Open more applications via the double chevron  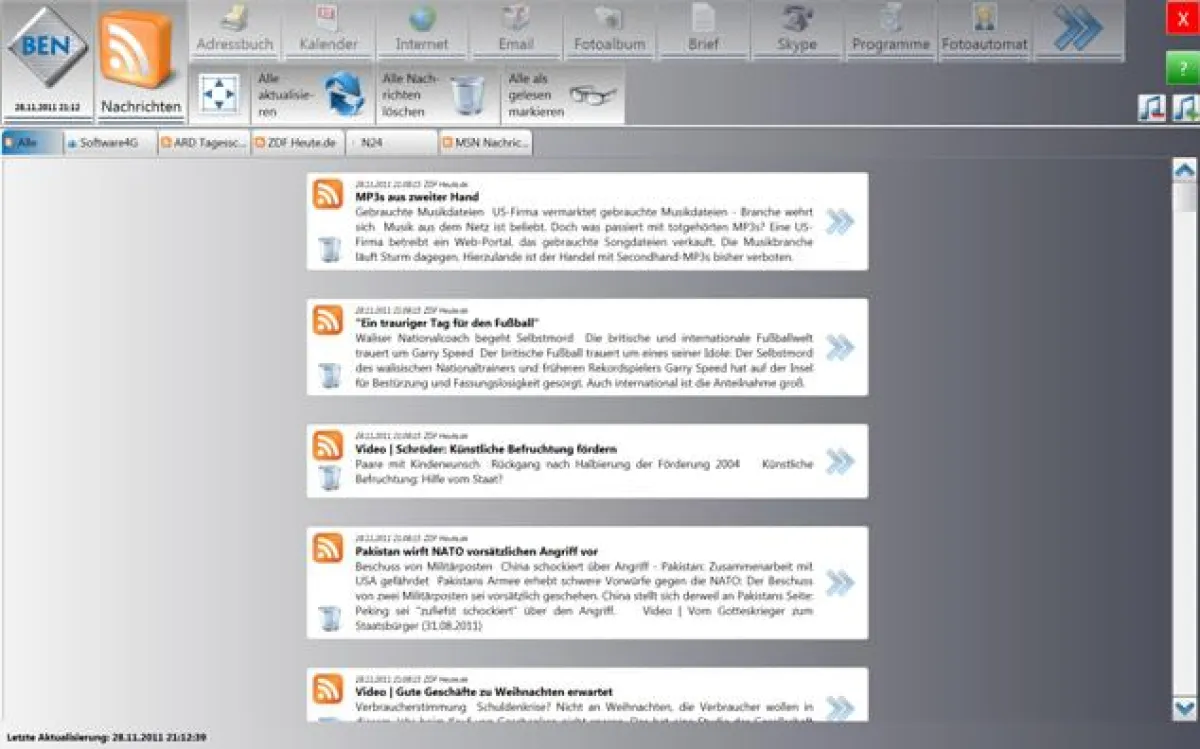[x=1079, y=25]
